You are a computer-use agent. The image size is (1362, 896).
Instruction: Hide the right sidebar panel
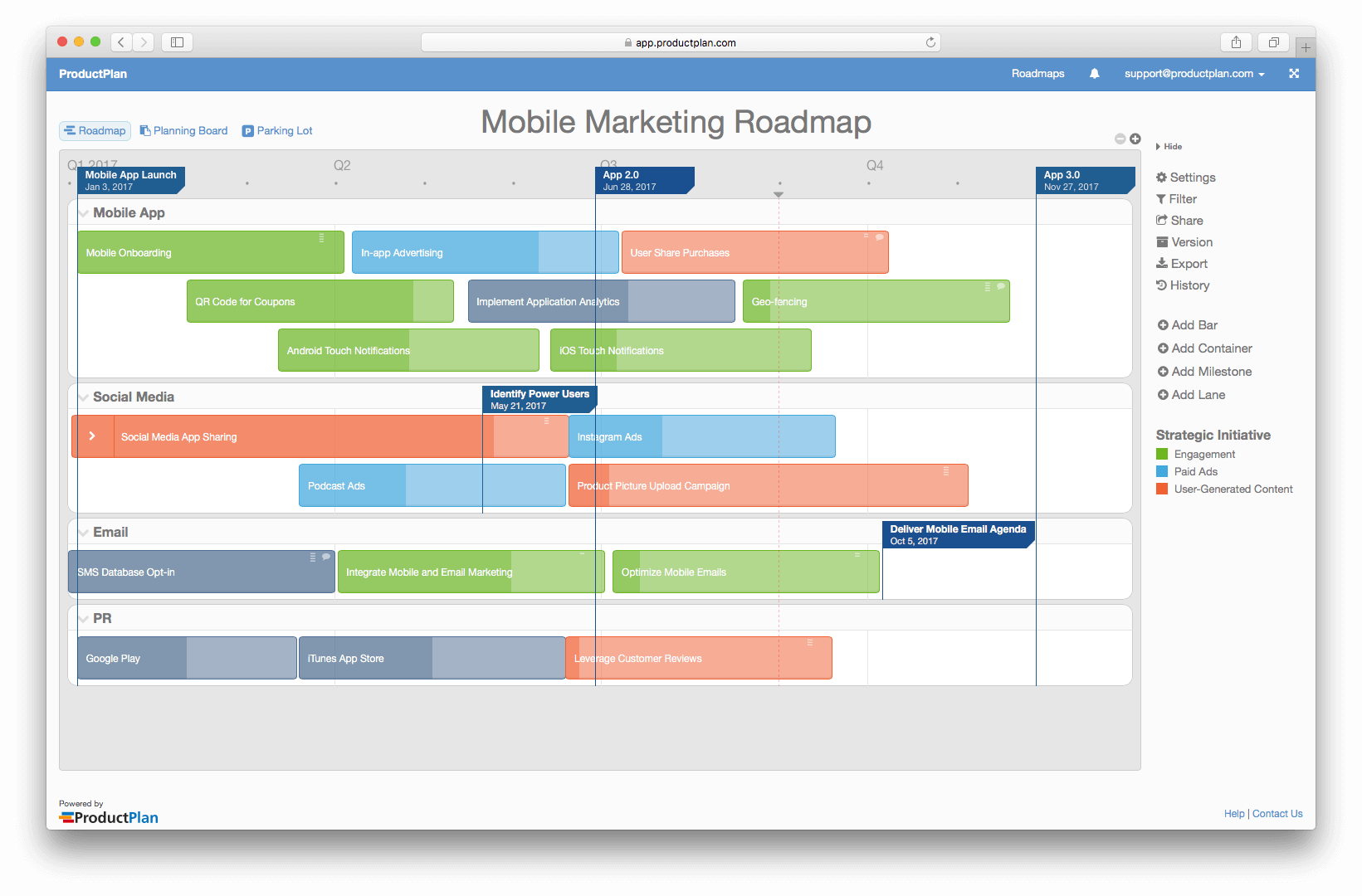click(x=1169, y=147)
